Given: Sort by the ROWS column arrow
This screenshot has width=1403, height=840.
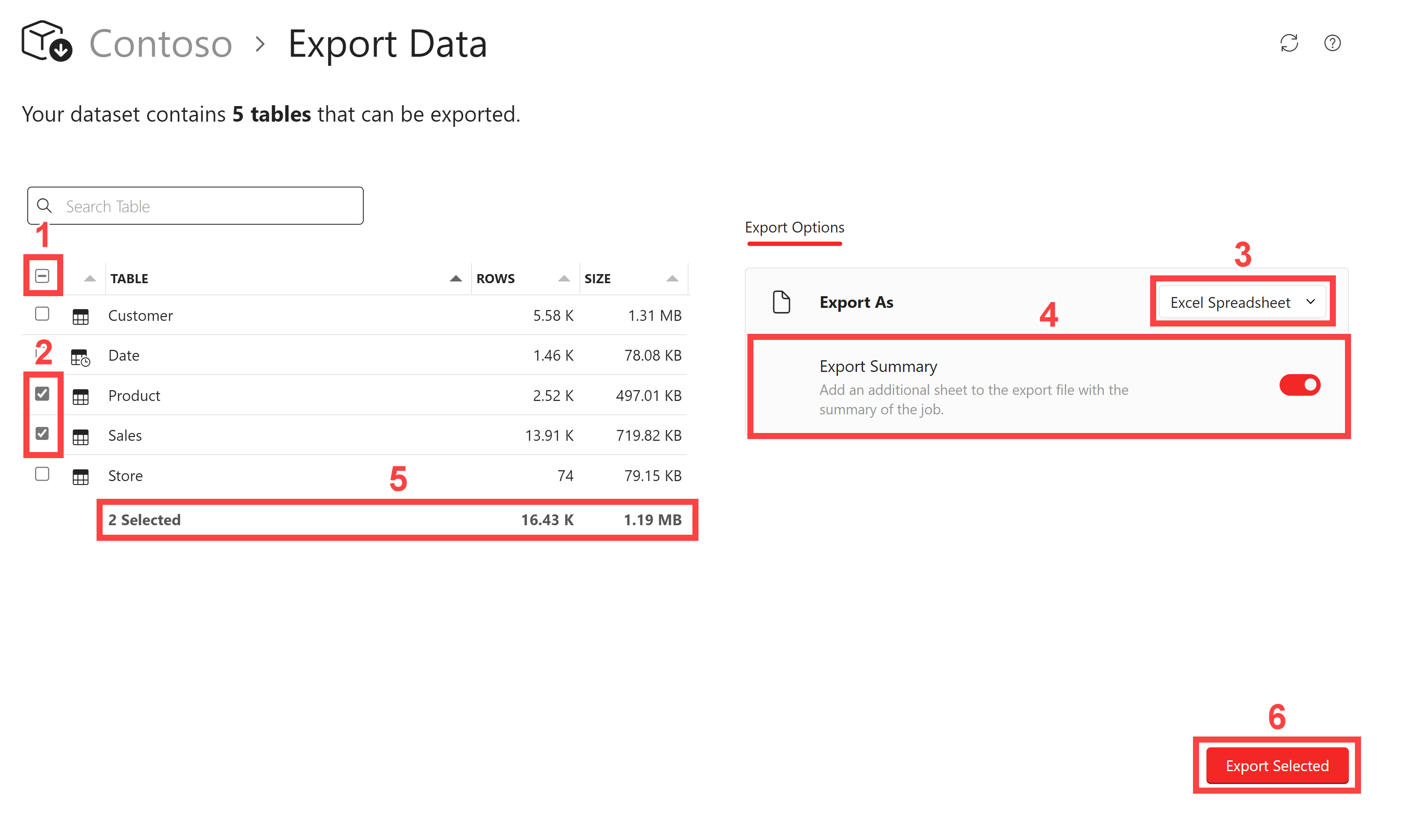Looking at the screenshot, I should (564, 278).
